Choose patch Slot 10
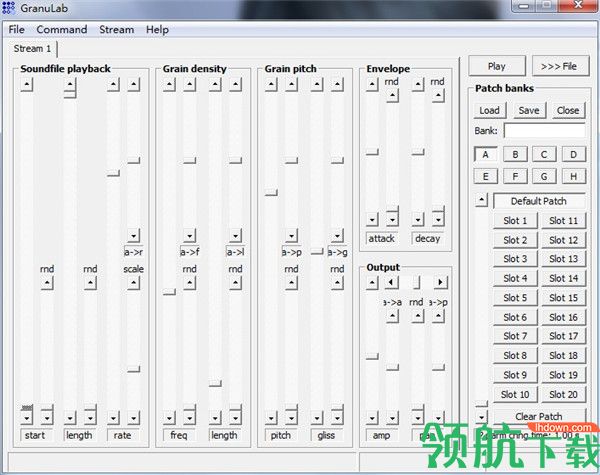This screenshot has height=475, width=600. tap(515, 394)
